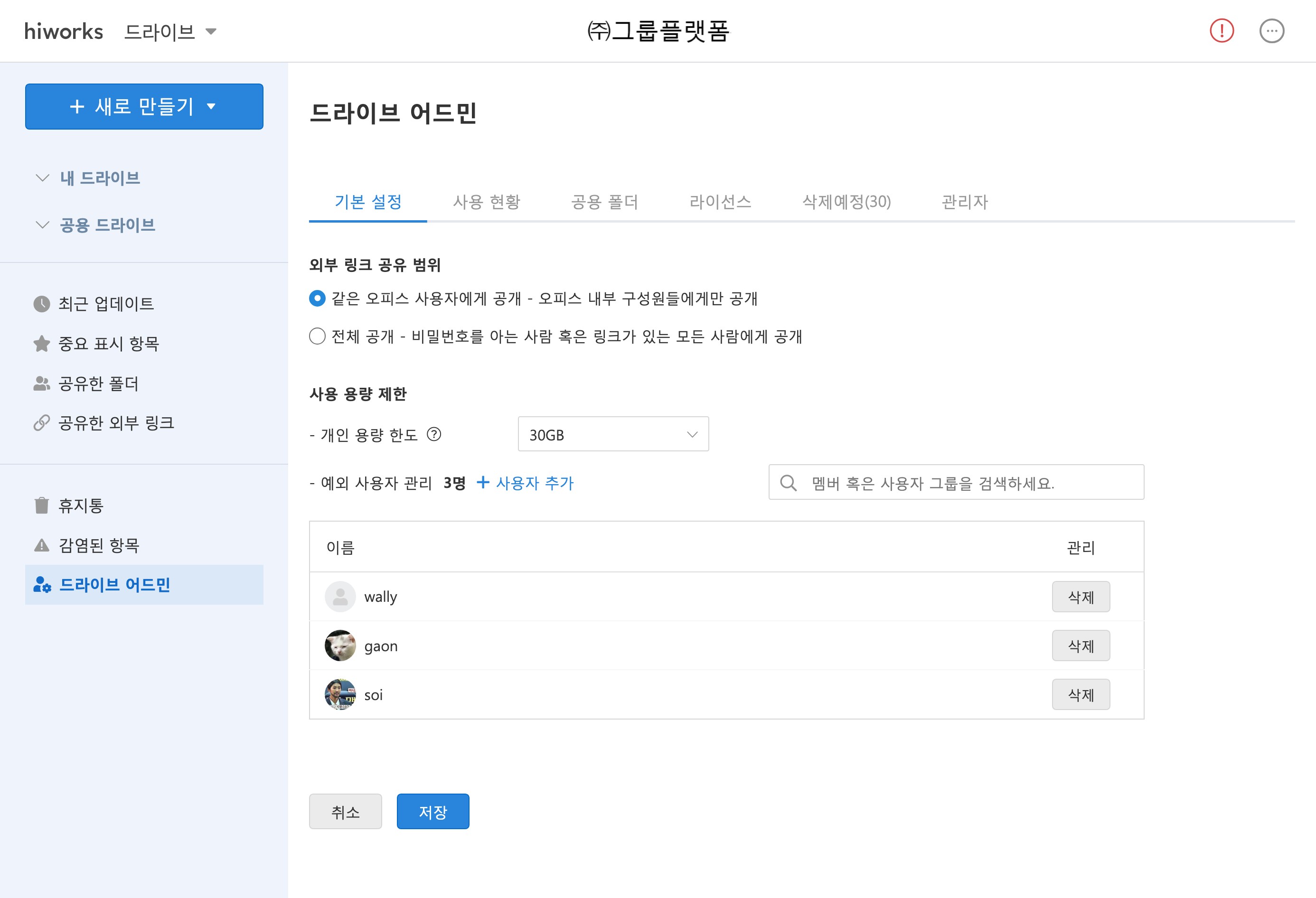Click the link icon for 공유한 외부 링크
This screenshot has width=1316, height=898.
point(41,423)
